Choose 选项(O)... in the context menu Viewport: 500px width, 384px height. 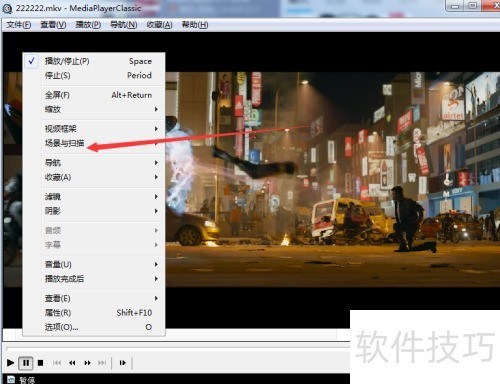click(x=94, y=327)
